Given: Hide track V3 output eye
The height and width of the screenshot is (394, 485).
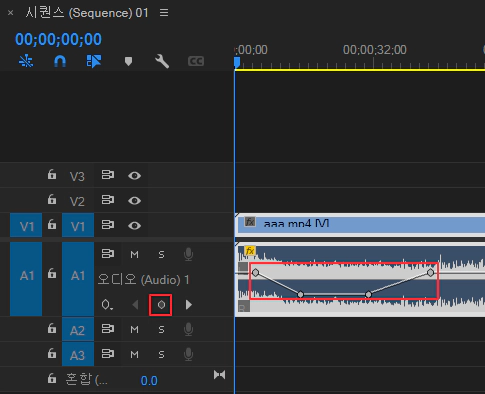Looking at the screenshot, I should click(x=134, y=176).
